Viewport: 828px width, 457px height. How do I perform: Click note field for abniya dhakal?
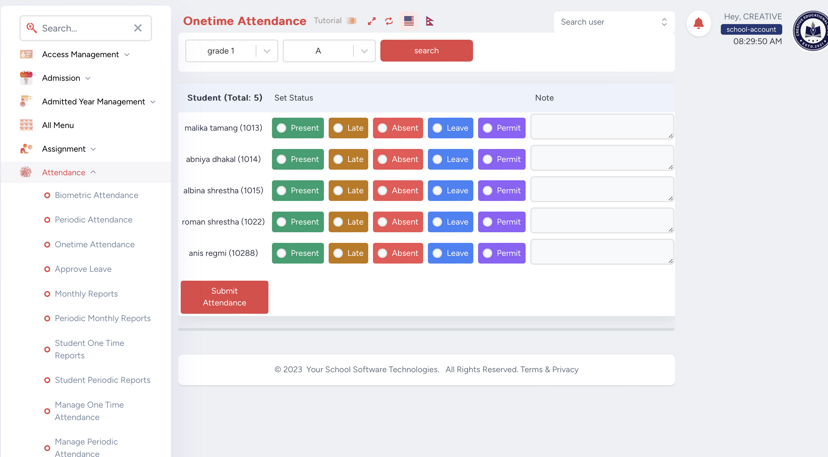pyautogui.click(x=602, y=158)
